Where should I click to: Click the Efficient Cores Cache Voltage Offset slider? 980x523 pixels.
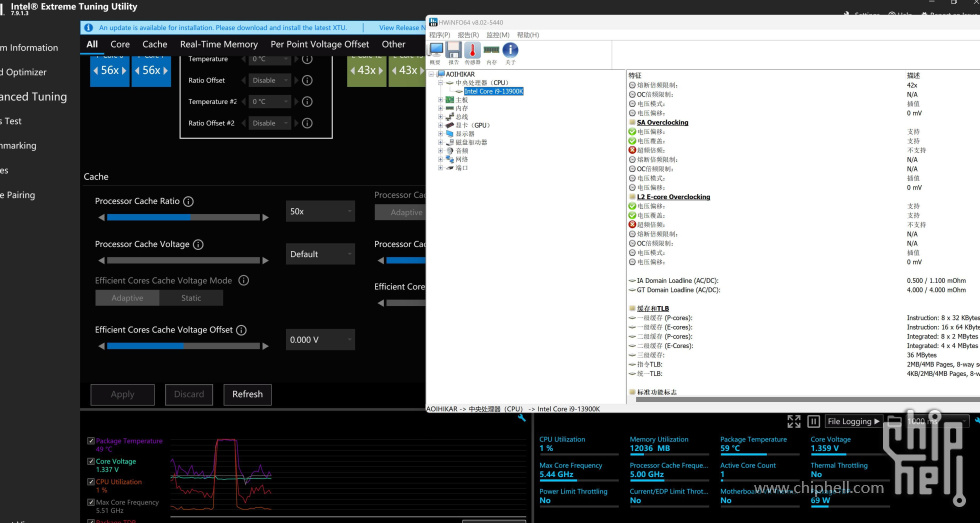tap(183, 346)
